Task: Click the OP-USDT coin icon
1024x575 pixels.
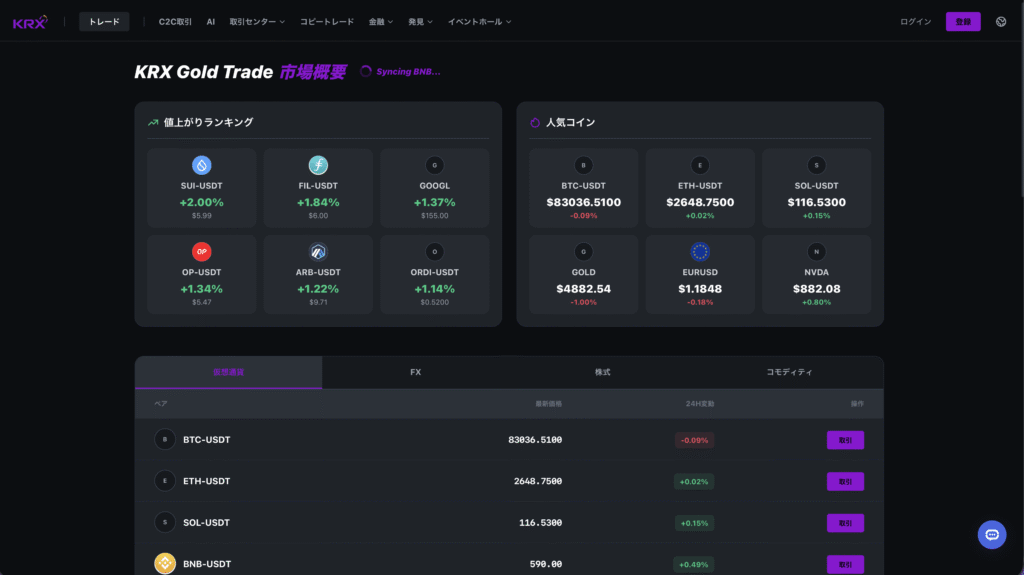Action: point(201,252)
